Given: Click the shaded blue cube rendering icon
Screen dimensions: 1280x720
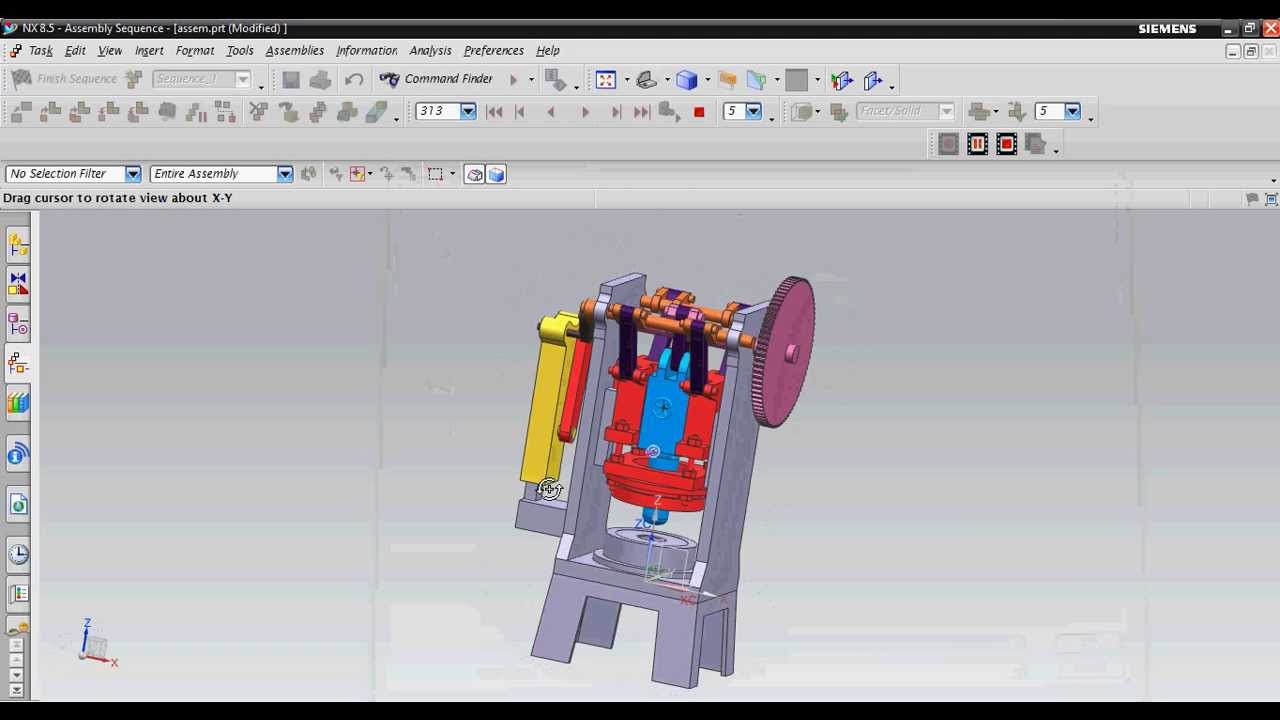Looking at the screenshot, I should [x=686, y=80].
